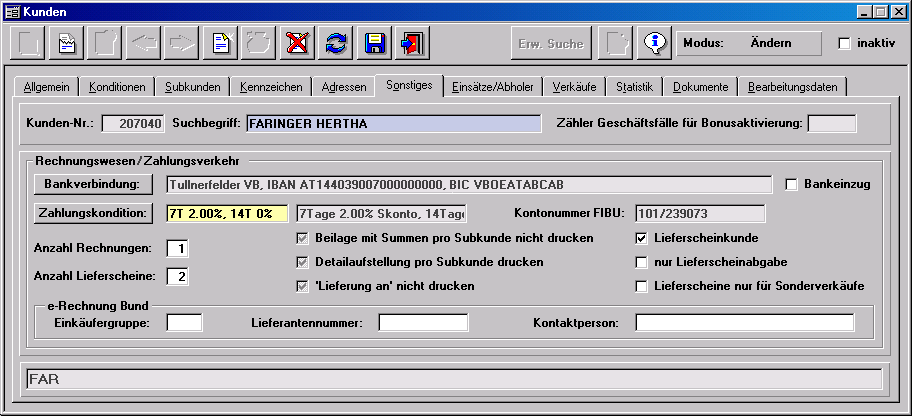Click the Anzahl Lieferscheine field

pos(177,276)
